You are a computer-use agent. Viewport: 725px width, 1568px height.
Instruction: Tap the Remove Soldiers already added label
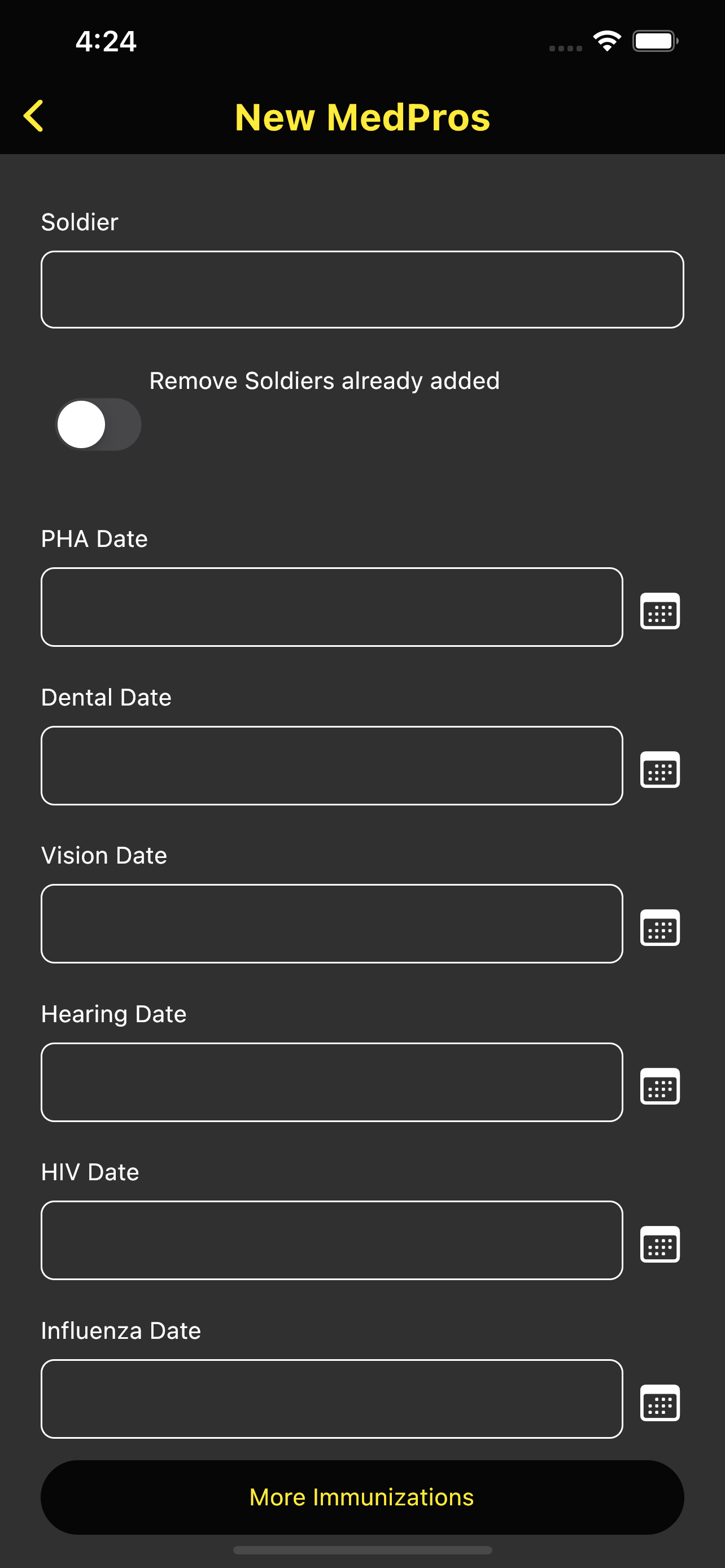tap(325, 381)
